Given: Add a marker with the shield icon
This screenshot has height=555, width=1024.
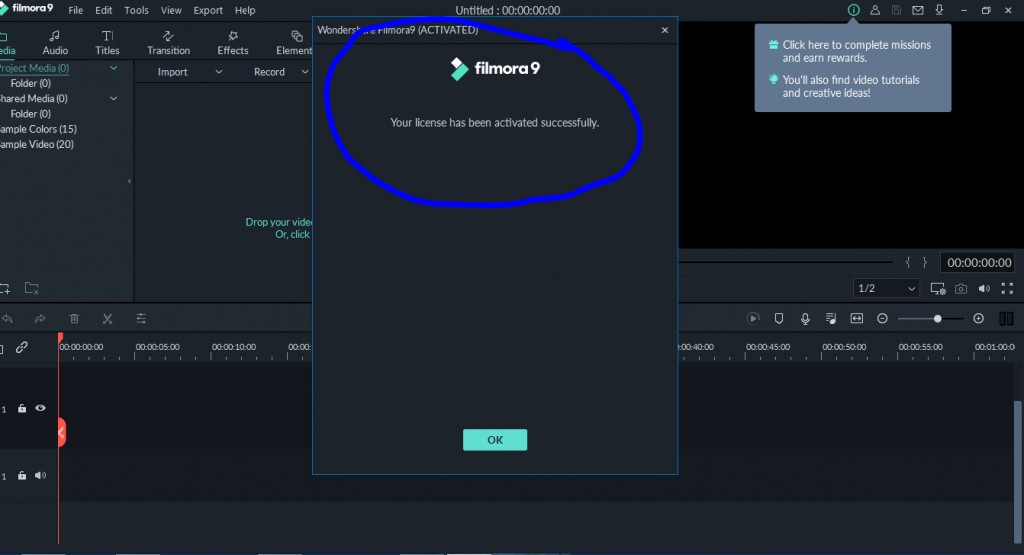Looking at the screenshot, I should [778, 319].
